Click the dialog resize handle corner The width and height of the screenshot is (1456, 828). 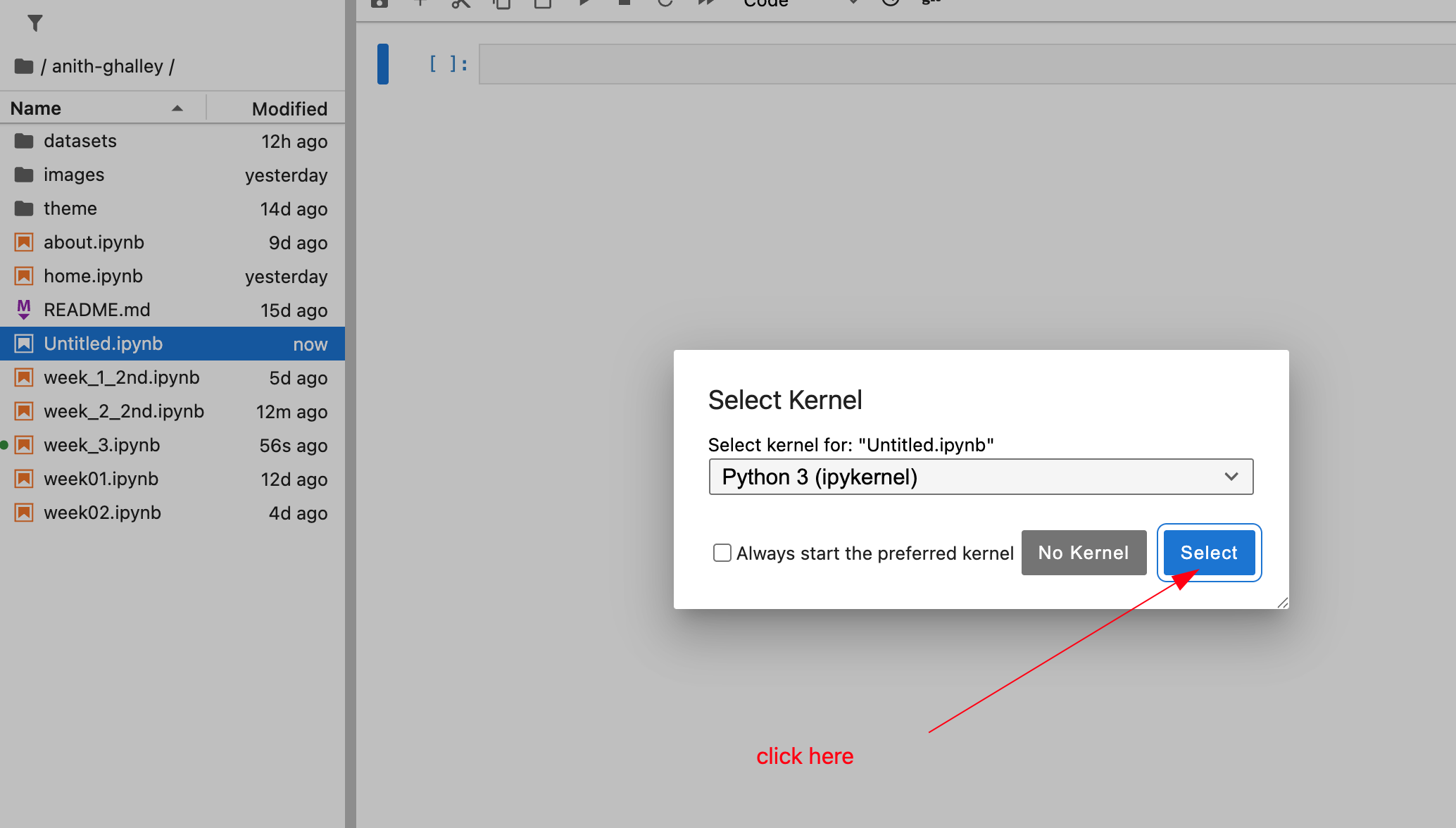[1282, 603]
